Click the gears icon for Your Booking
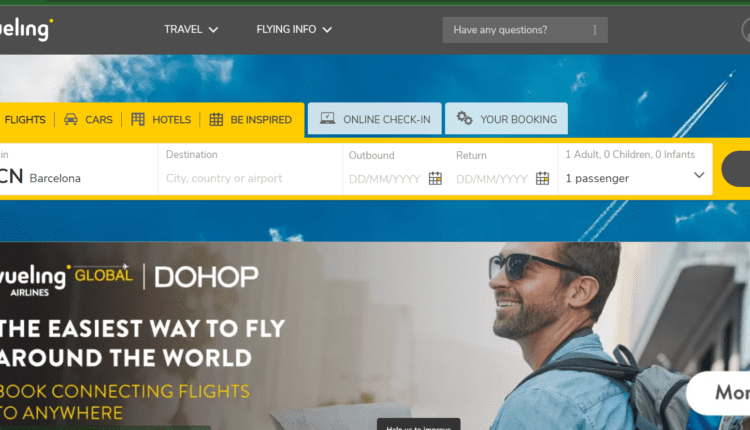 464,118
